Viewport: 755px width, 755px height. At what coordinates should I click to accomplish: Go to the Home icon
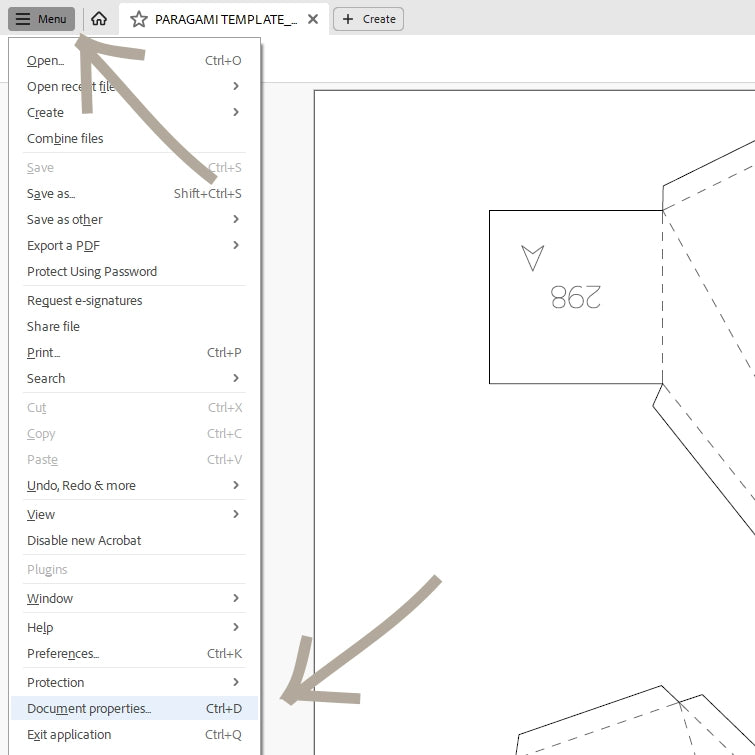pos(98,19)
